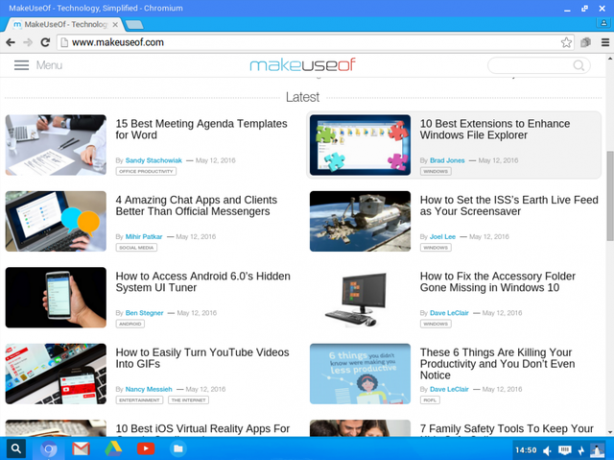Open Android 6.0's Hidden System UI Tuner article
This screenshot has height=460, width=614.
pyautogui.click(x=203, y=282)
